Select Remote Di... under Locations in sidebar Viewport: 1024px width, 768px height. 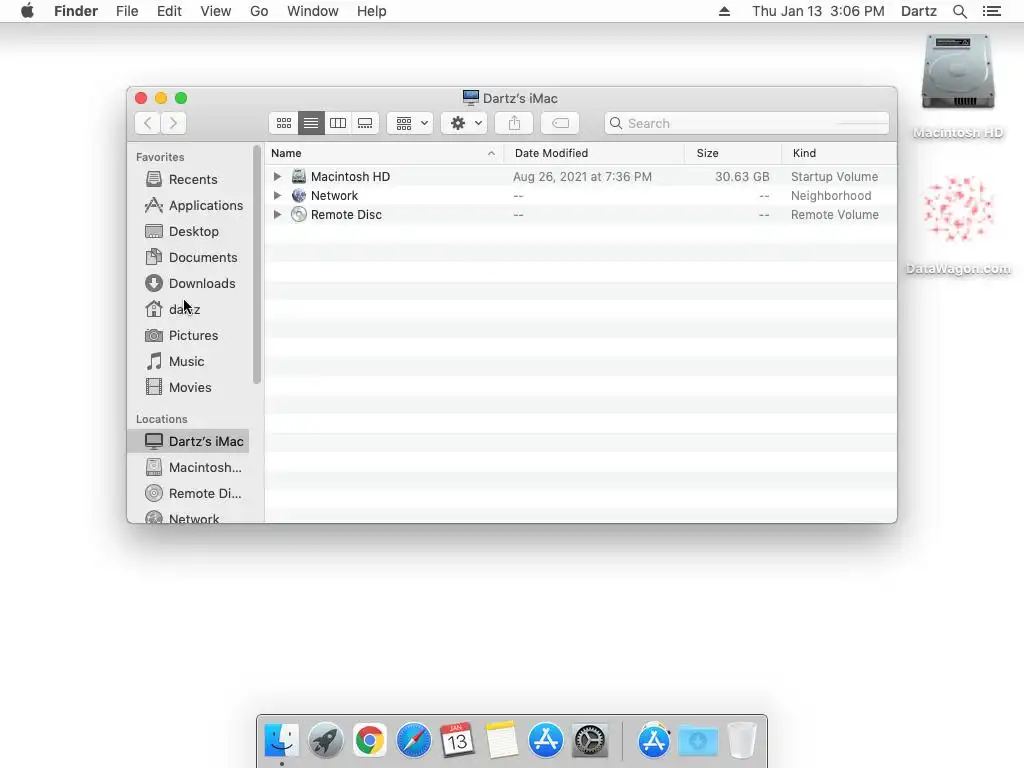[188, 494]
